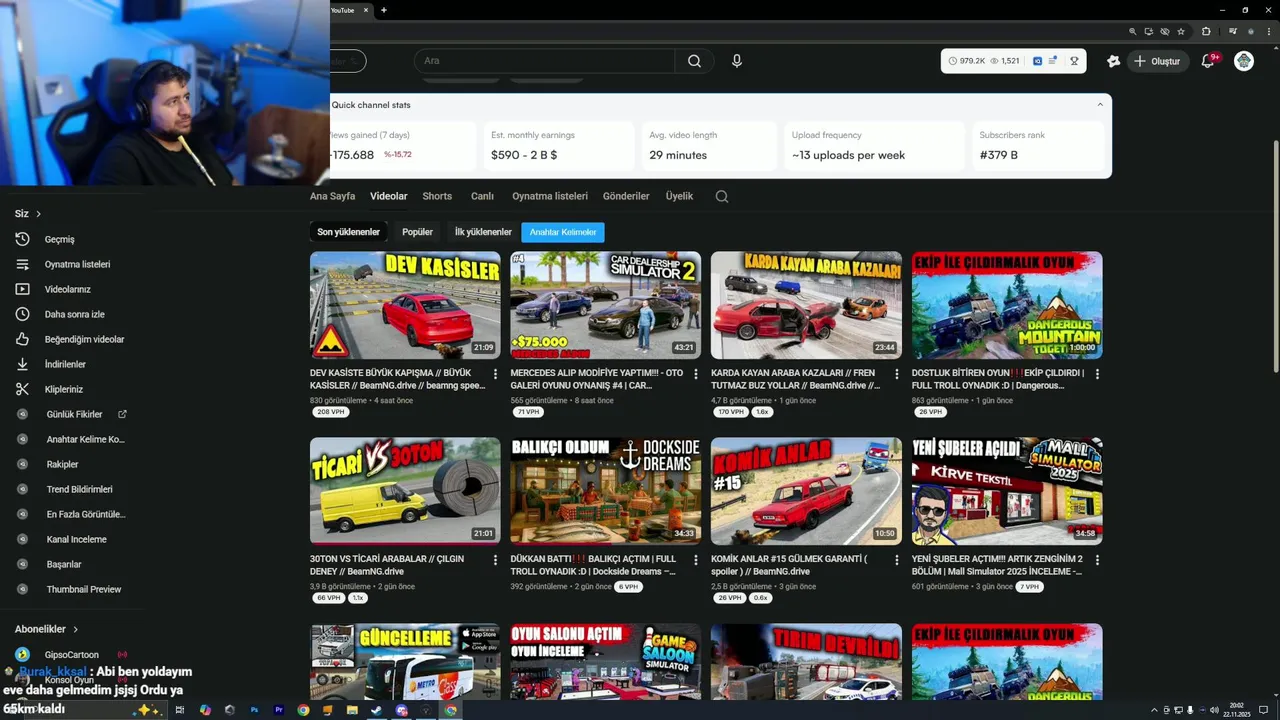Image resolution: width=1280 pixels, height=720 pixels.
Task: Bookmark this page with star icon
Action: point(1181,31)
